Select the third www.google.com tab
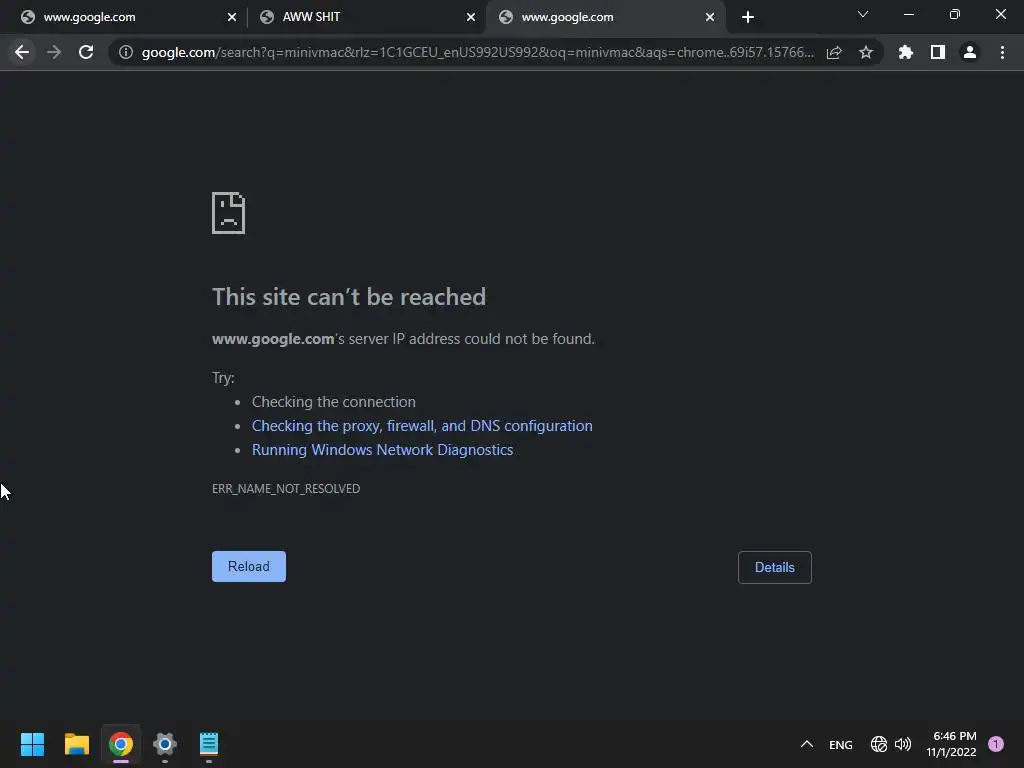 pos(605,17)
